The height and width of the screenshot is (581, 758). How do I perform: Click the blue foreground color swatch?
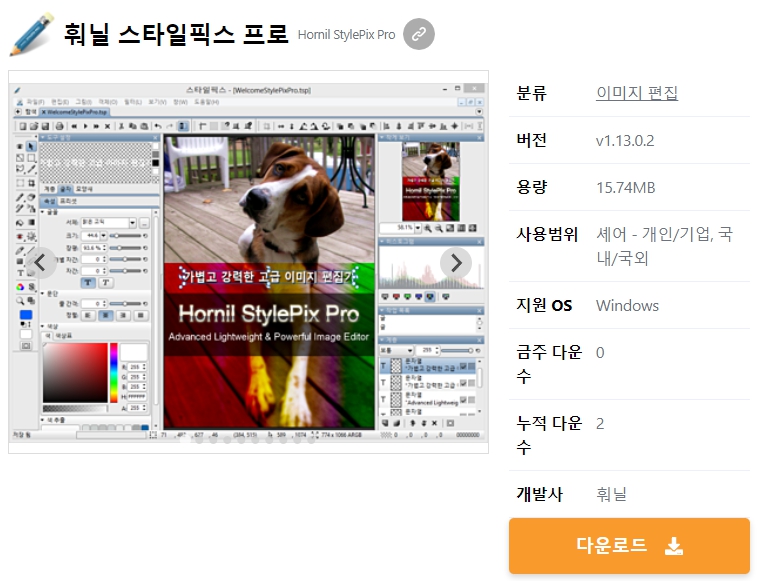(26, 315)
